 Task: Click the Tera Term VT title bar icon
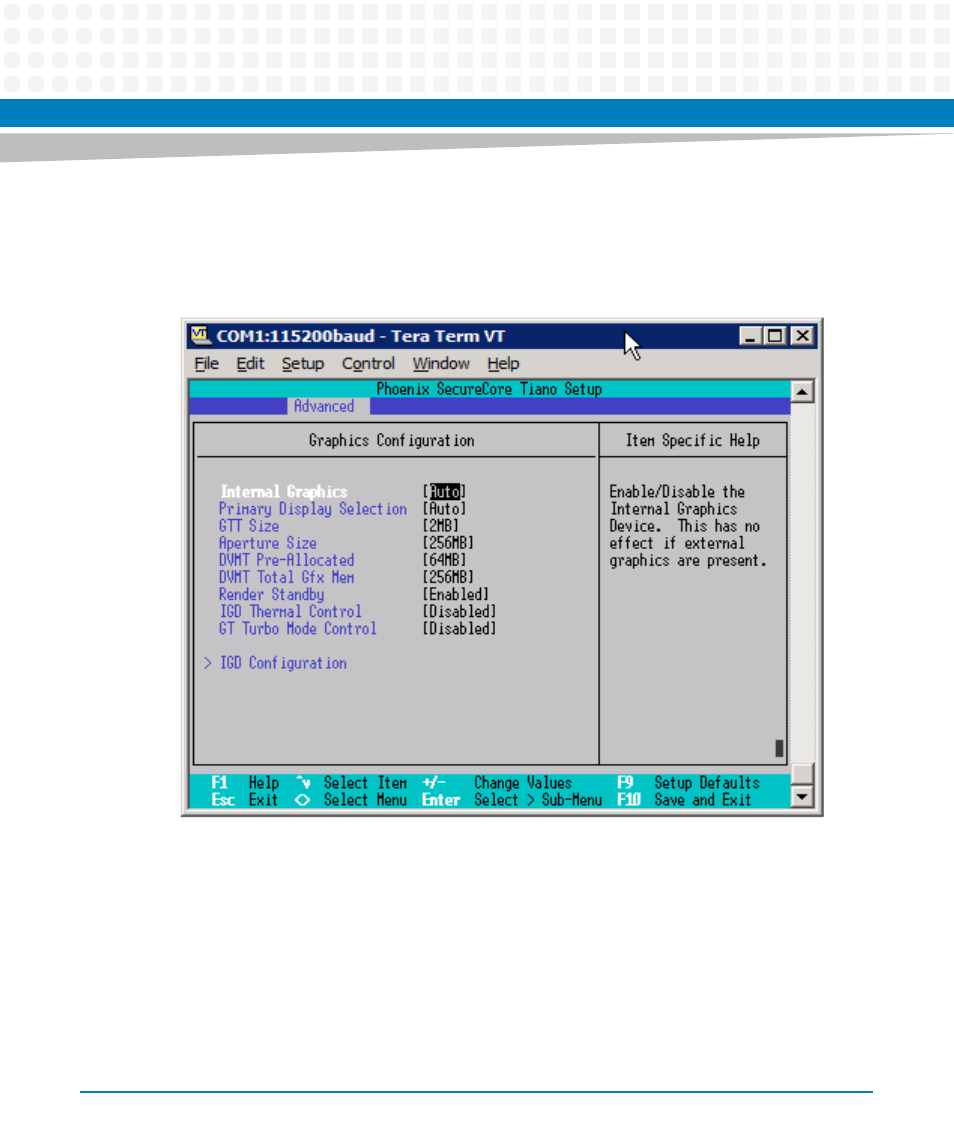pyautogui.click(x=200, y=336)
